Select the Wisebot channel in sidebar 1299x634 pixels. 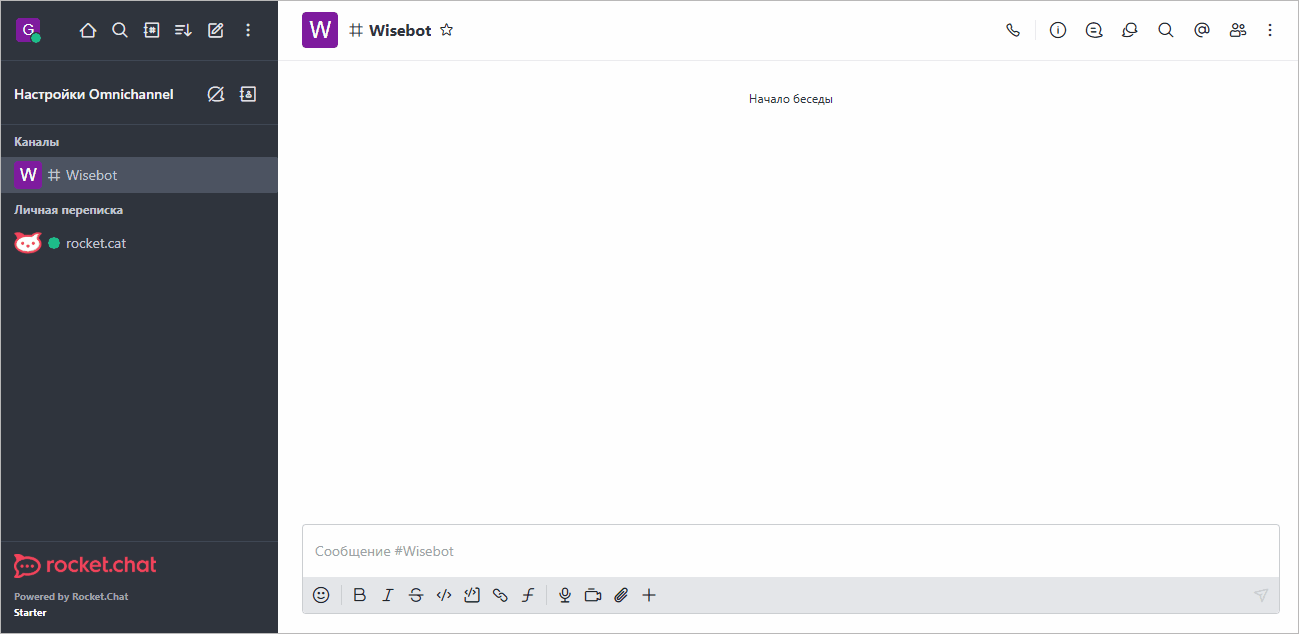pyautogui.click(x=139, y=175)
